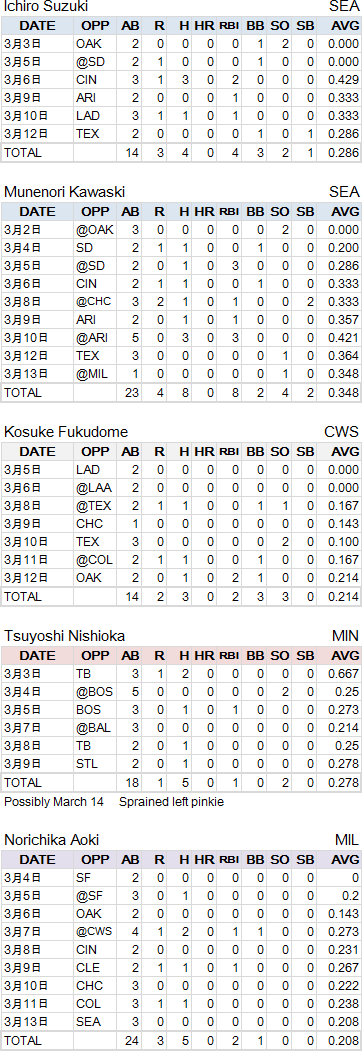Select the Sprained left pinkie note text
The image size is (362, 1051).
(171, 802)
